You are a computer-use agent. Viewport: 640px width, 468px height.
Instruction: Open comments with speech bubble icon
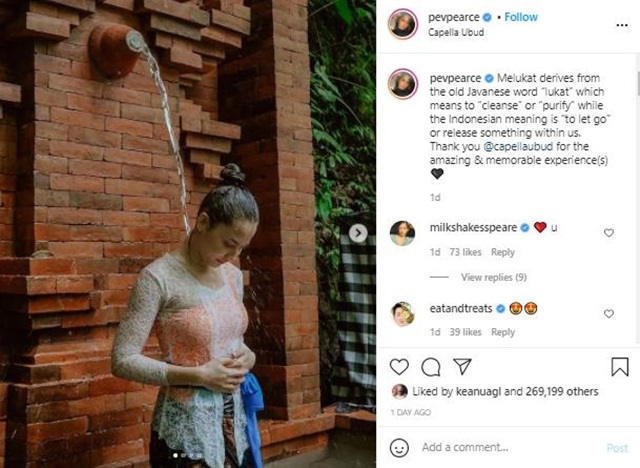431,367
